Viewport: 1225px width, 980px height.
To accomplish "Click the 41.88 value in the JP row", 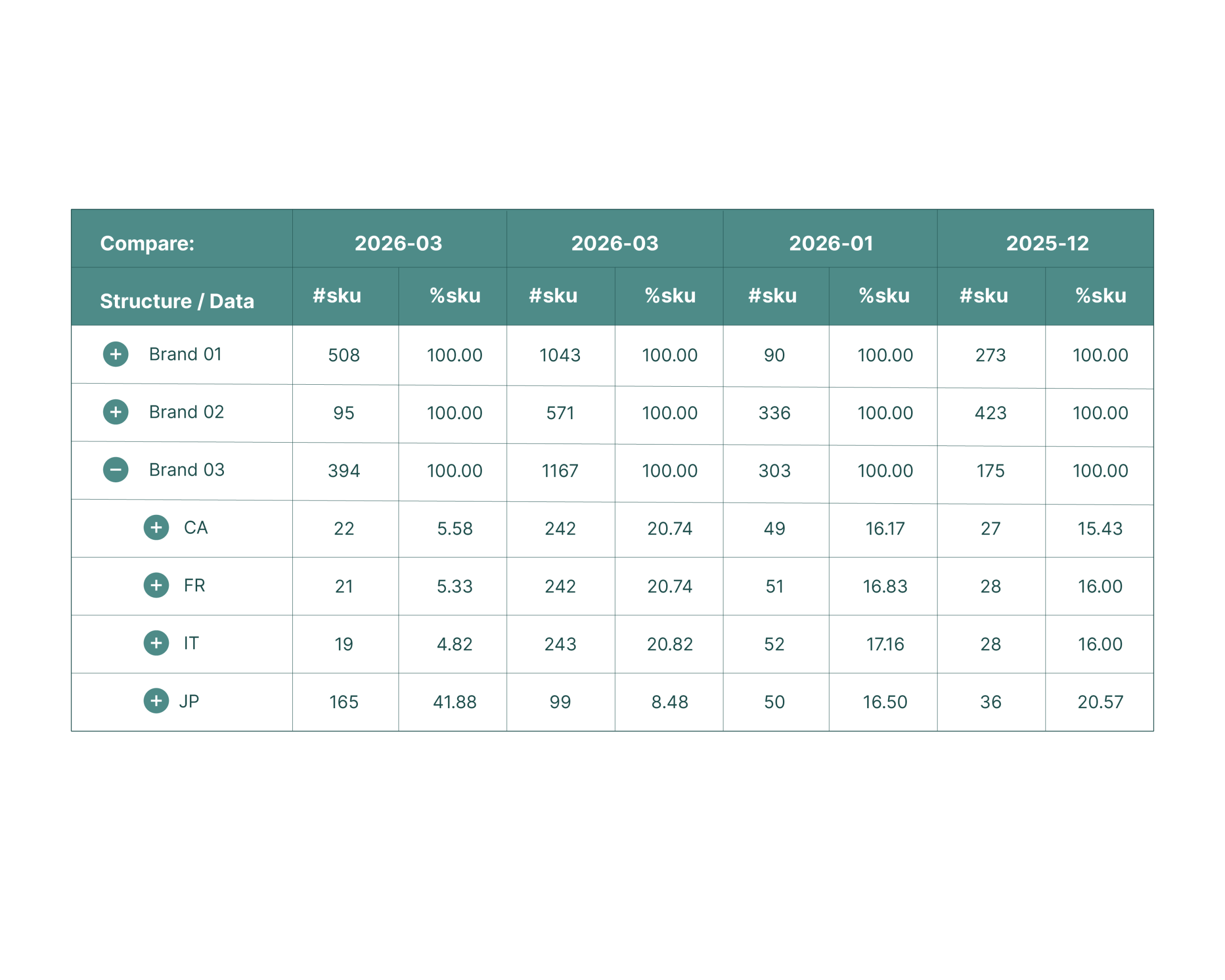I will [455, 702].
